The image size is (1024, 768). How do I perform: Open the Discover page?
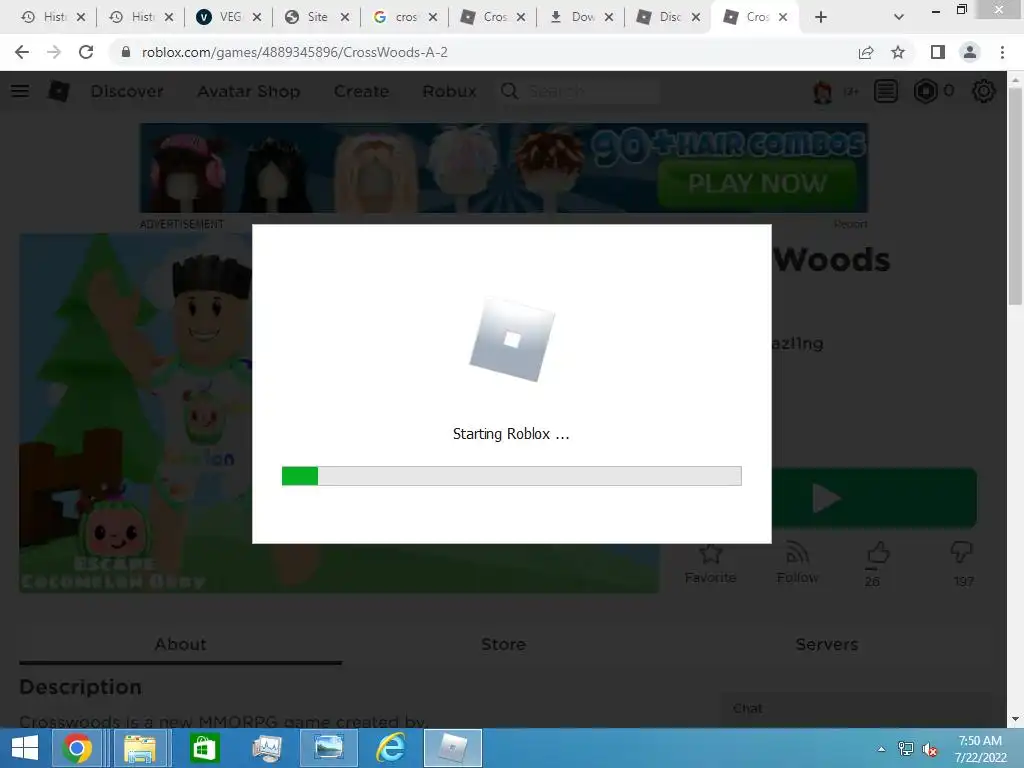(x=127, y=91)
